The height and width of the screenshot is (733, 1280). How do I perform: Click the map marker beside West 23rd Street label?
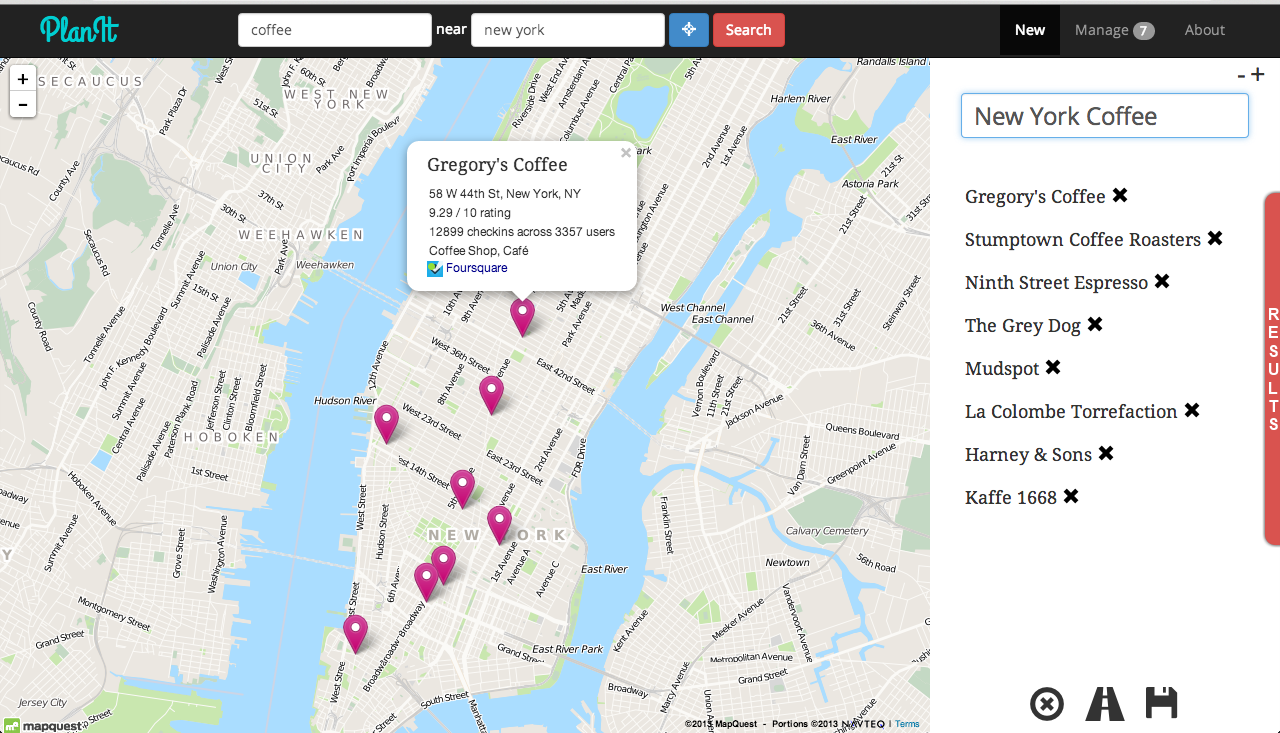tap(386, 423)
